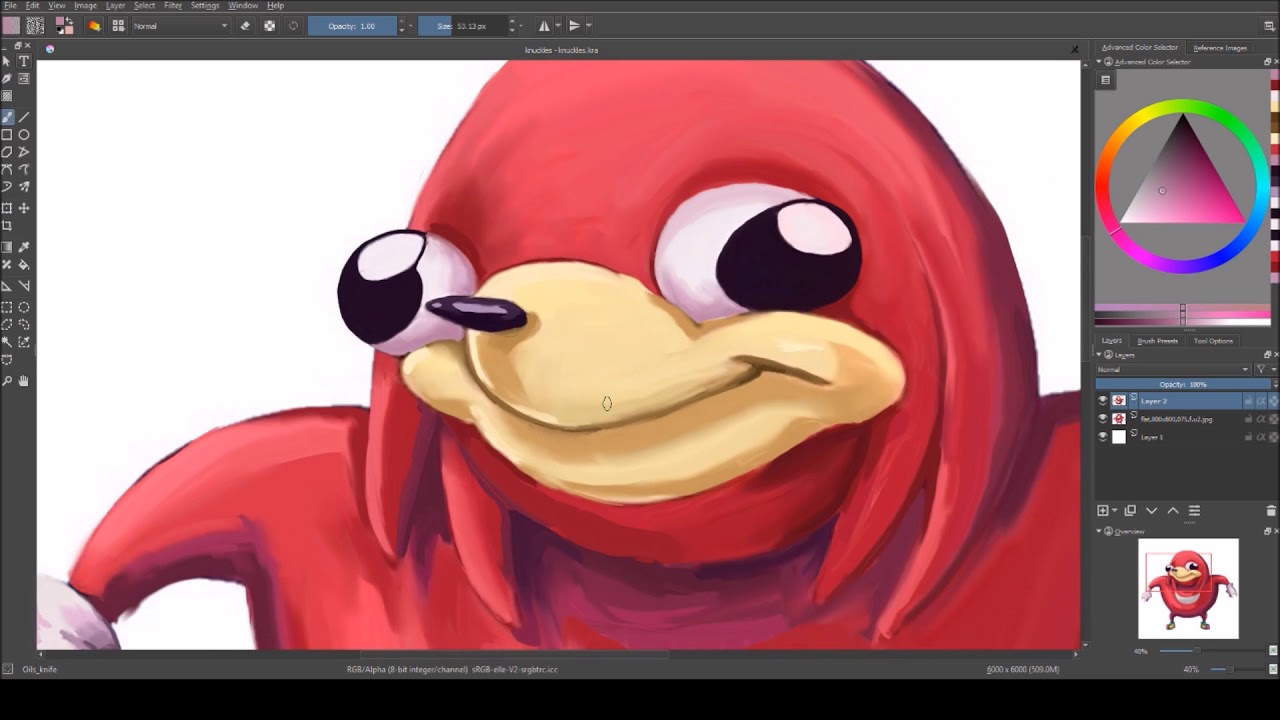This screenshot has height=720, width=1280.
Task: Expand the add-layer type dropdown arrow
Action: (1115, 511)
